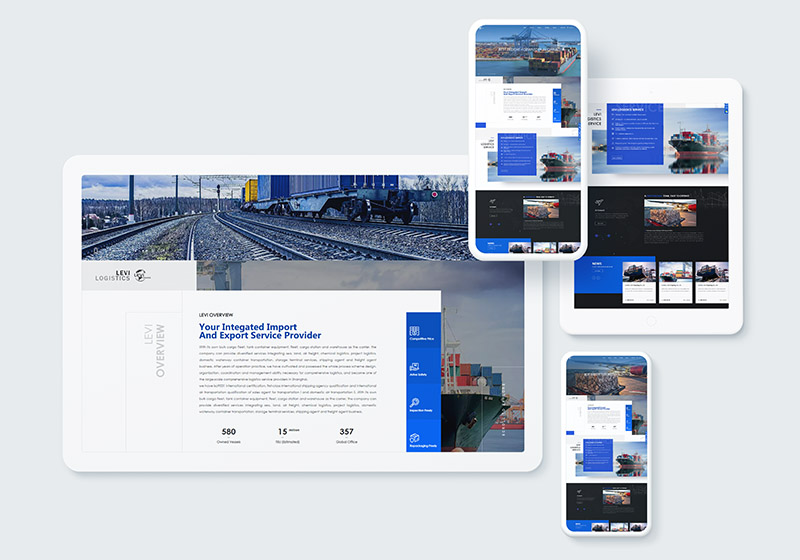
Task: Click the Repackaging Ready box icon
Action: click(414, 438)
